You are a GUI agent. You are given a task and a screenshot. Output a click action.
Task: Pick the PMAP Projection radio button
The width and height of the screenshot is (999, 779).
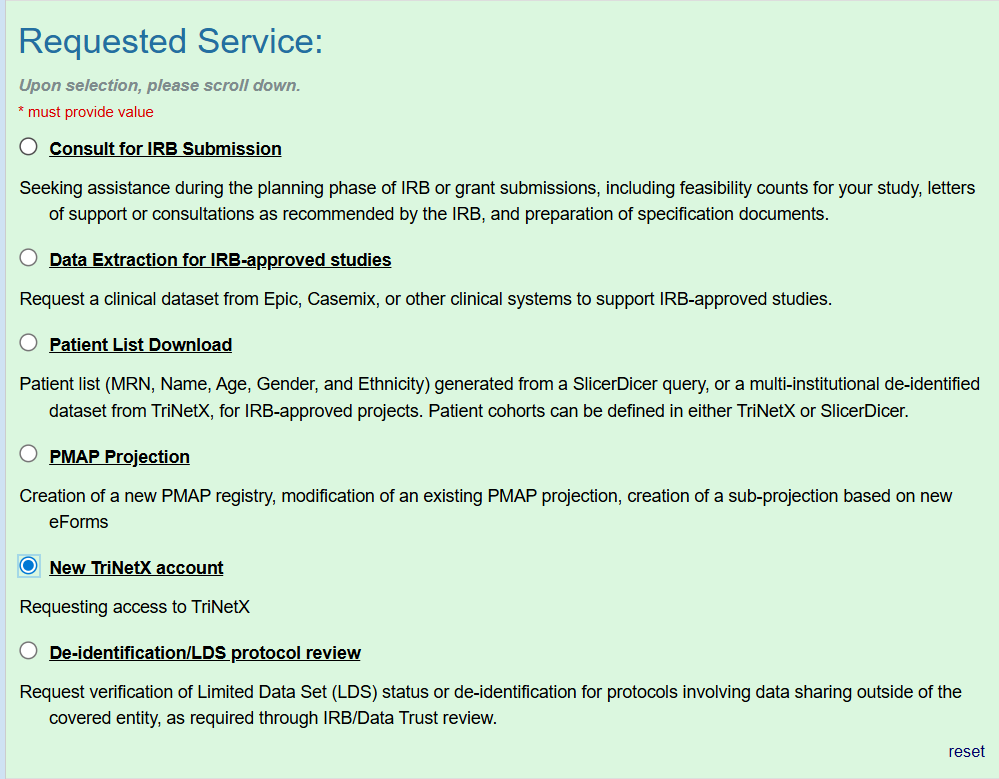(x=28, y=454)
